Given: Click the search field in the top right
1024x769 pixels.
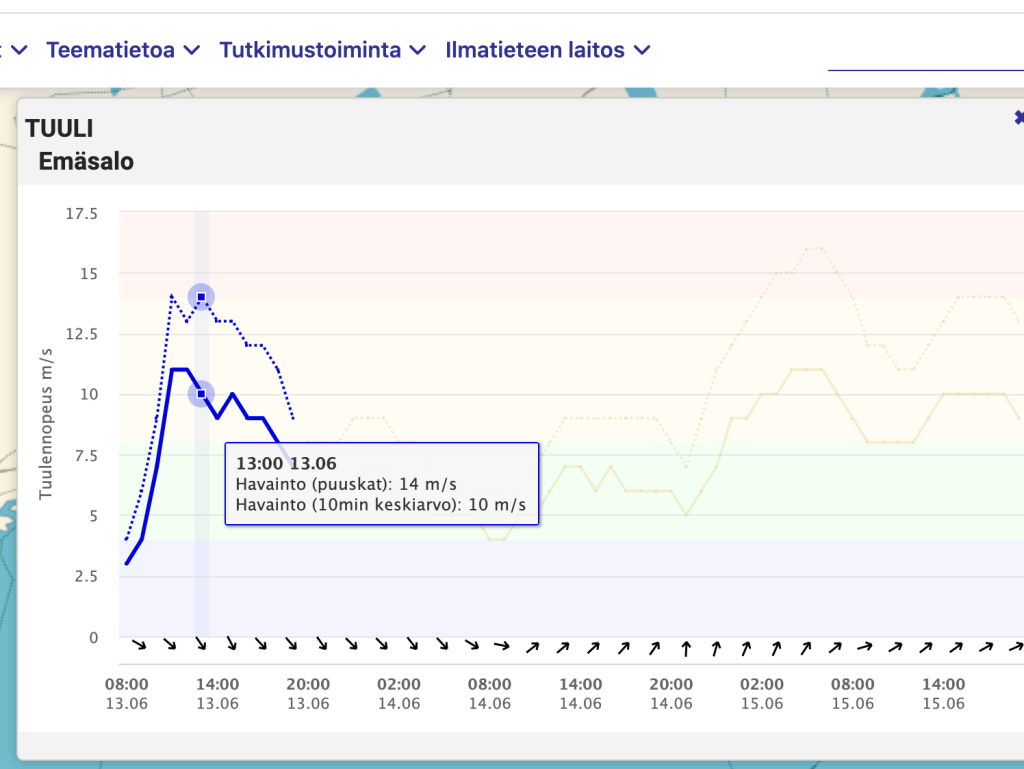Looking at the screenshot, I should click(x=925, y=52).
